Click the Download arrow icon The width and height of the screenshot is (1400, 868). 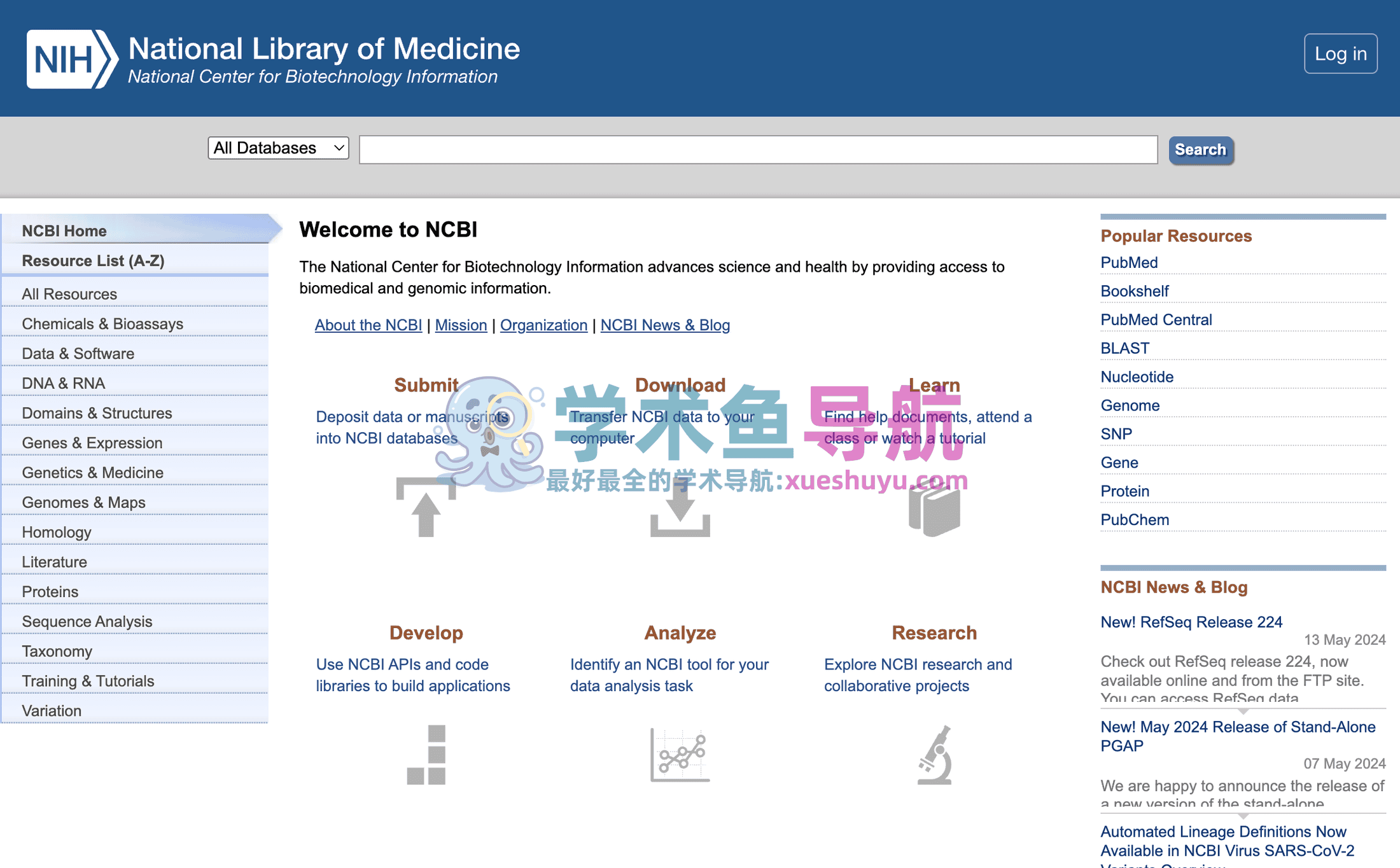[x=680, y=507]
